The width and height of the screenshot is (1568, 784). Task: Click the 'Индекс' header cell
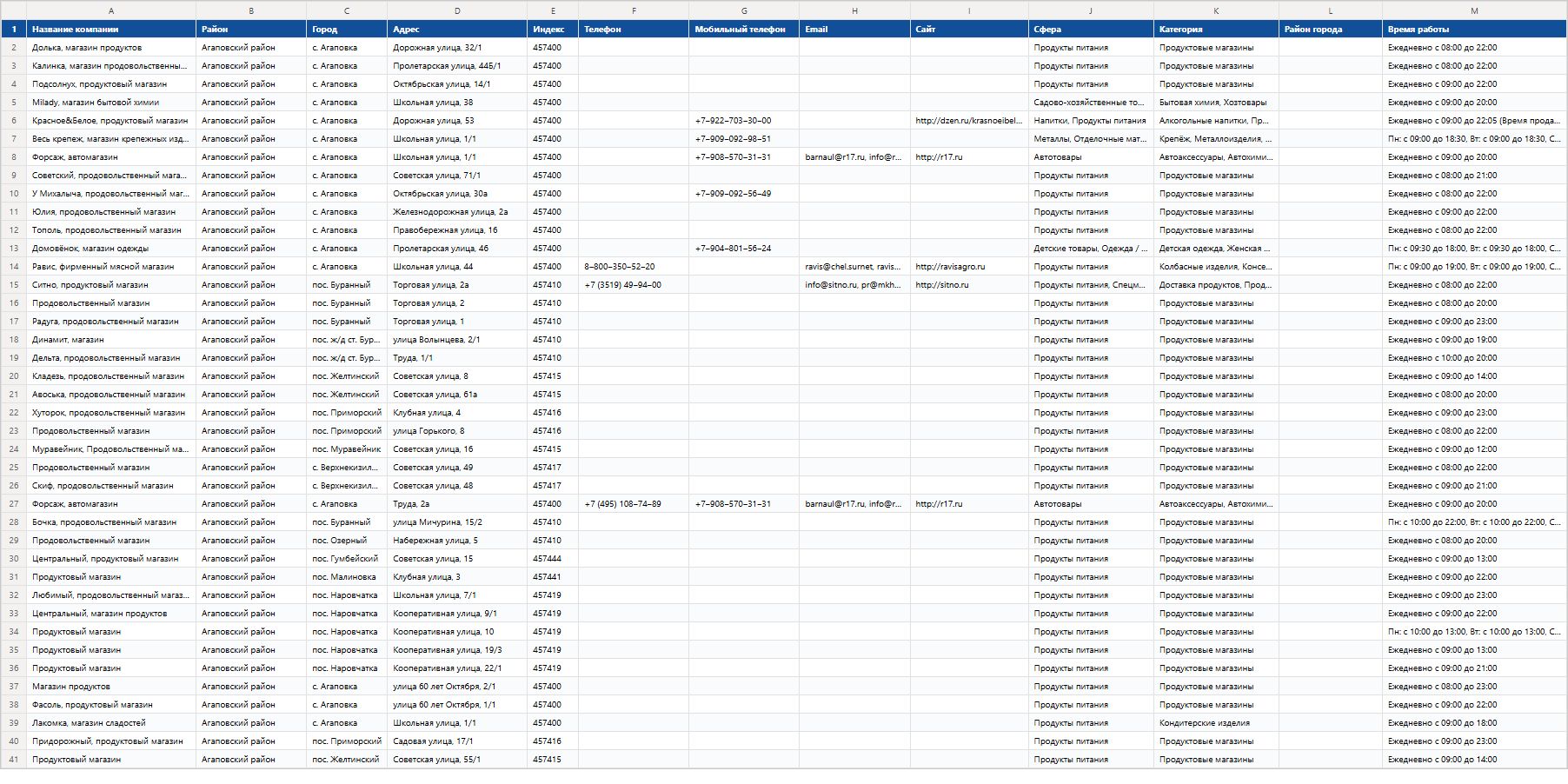point(553,30)
